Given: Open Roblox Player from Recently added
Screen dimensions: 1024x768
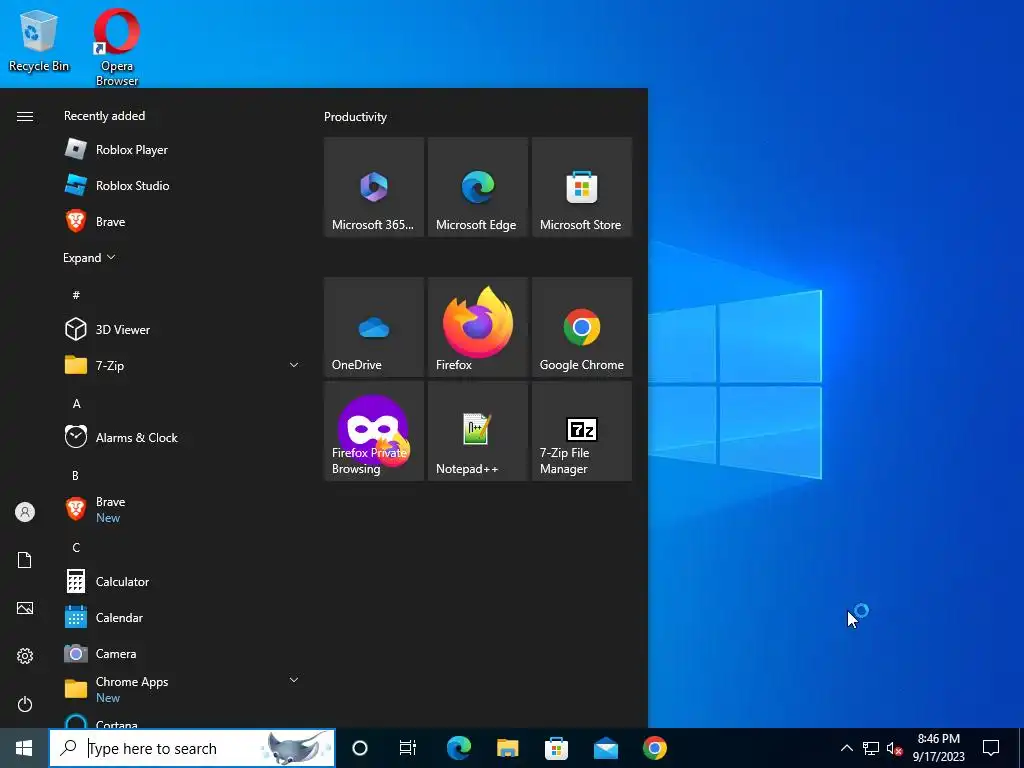Looking at the screenshot, I should (x=181, y=150).
